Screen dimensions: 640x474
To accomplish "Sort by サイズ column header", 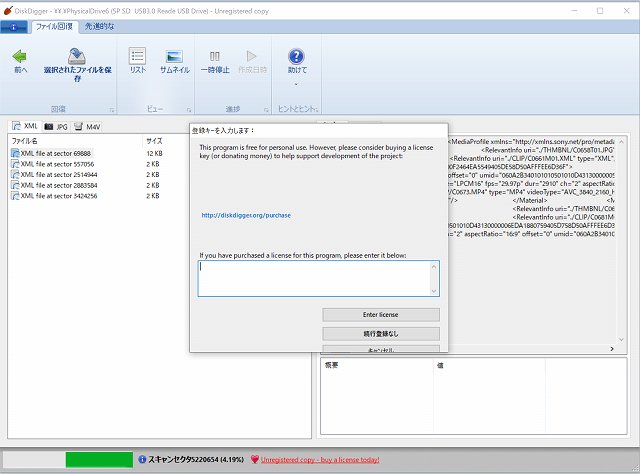I will tap(154, 141).
